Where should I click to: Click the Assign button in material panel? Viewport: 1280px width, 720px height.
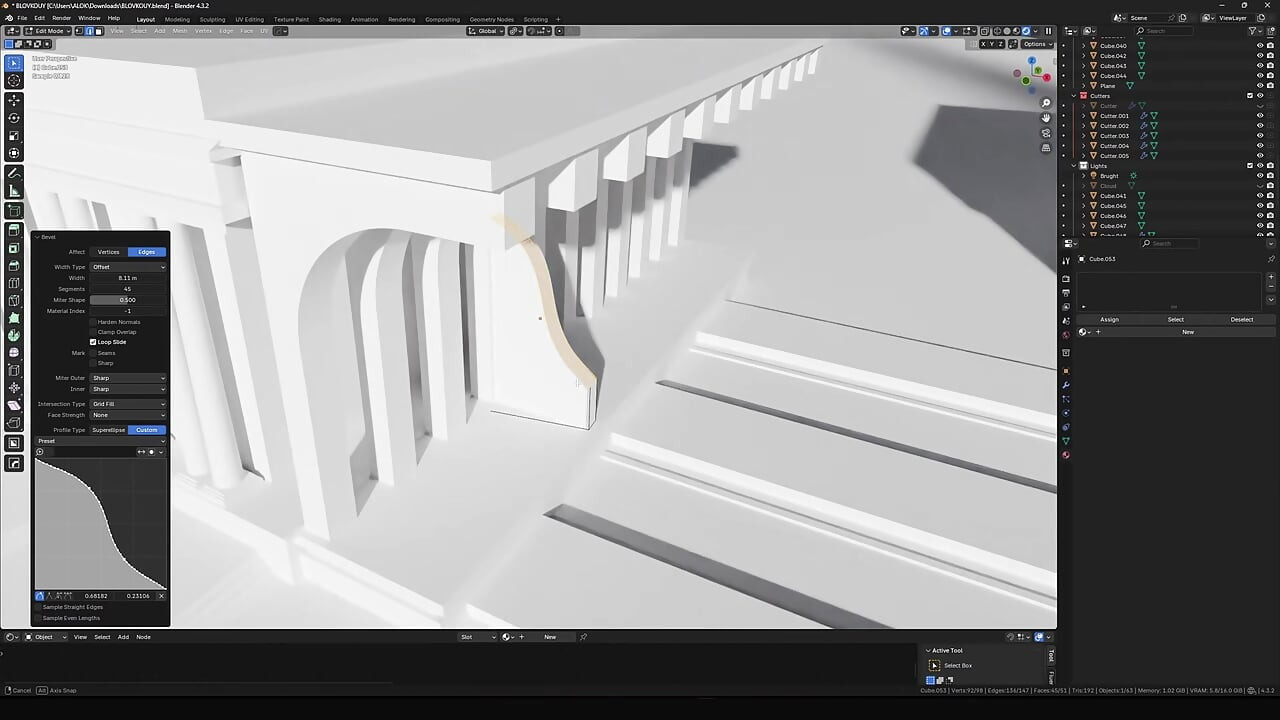coord(1109,319)
